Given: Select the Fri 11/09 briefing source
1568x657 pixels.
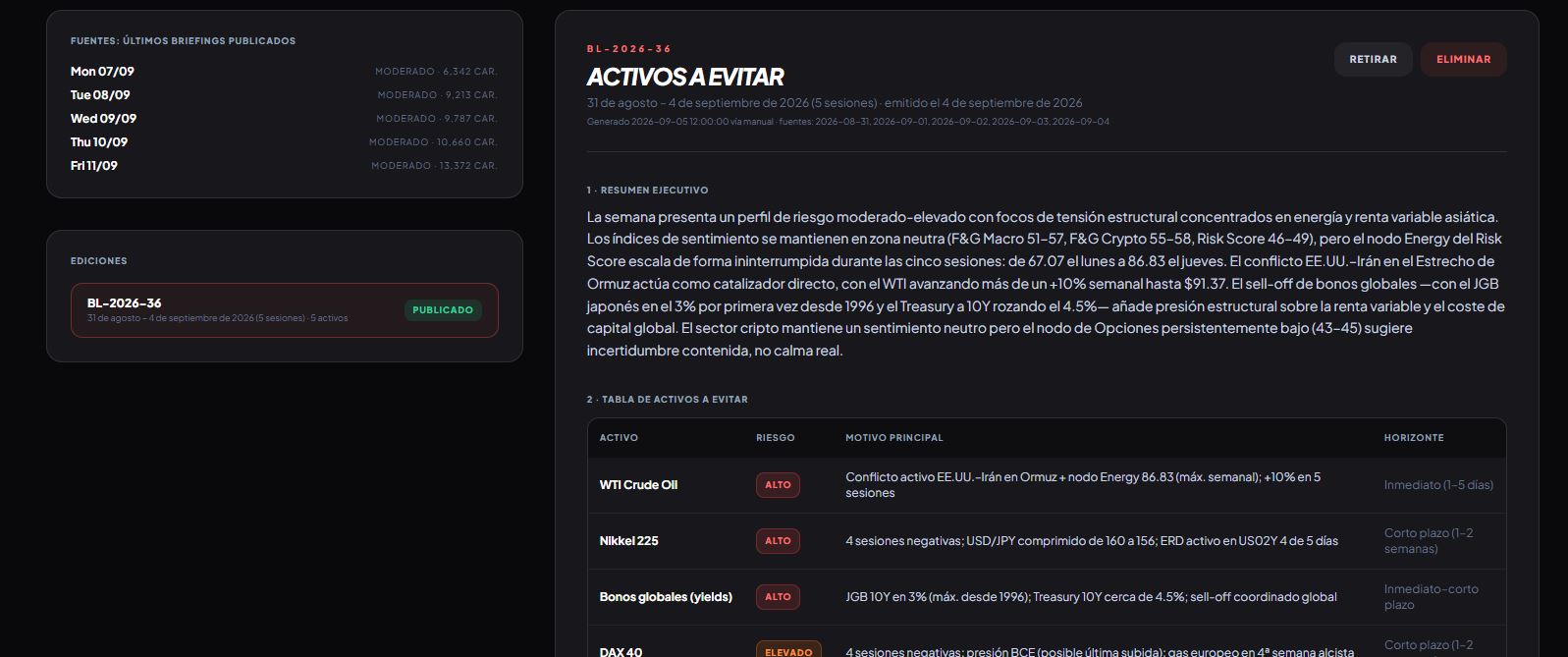Looking at the screenshot, I should [284, 166].
